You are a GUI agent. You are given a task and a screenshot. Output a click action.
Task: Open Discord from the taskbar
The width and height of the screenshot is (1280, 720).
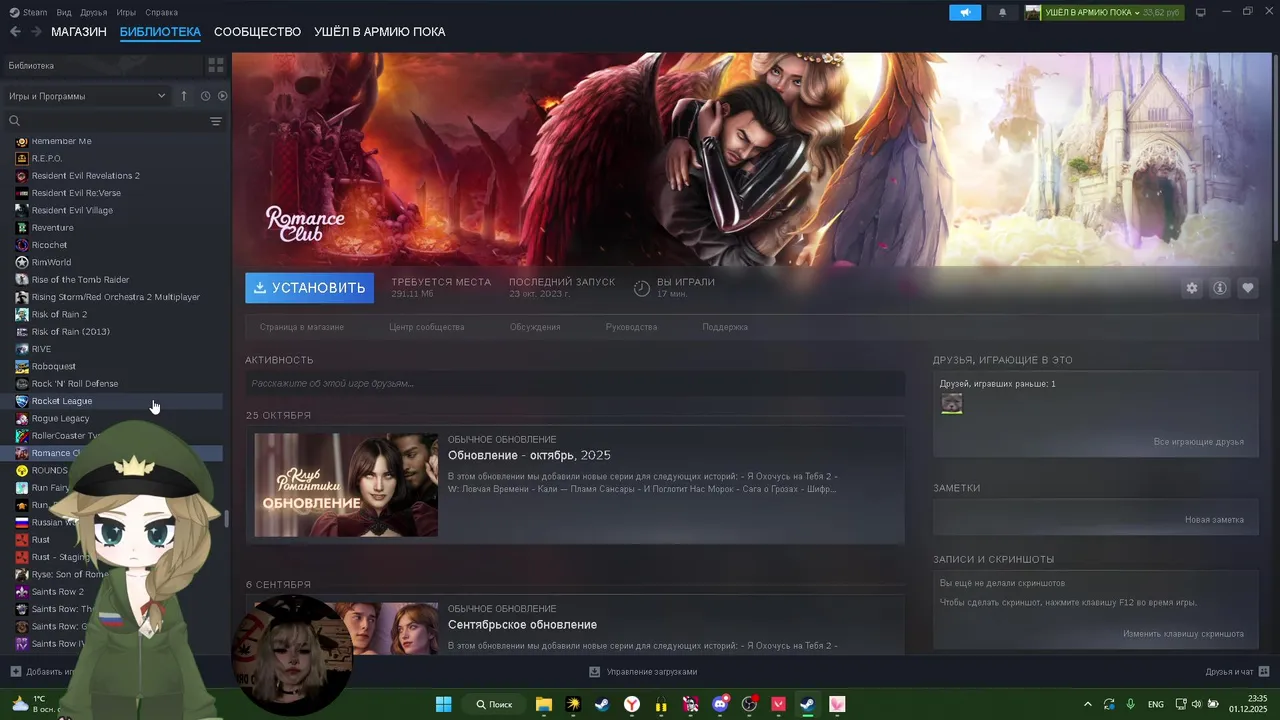pos(720,704)
